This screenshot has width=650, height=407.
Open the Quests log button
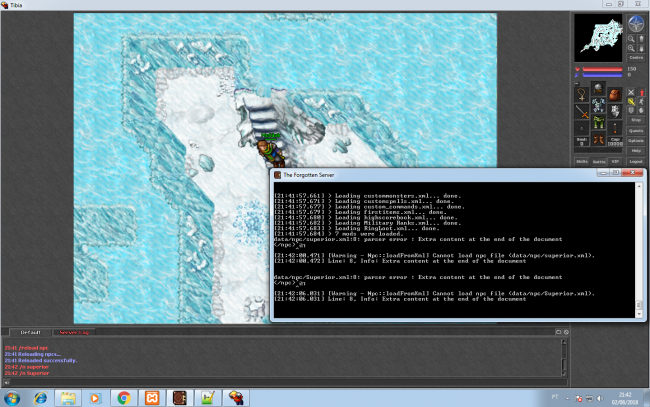tap(636, 131)
